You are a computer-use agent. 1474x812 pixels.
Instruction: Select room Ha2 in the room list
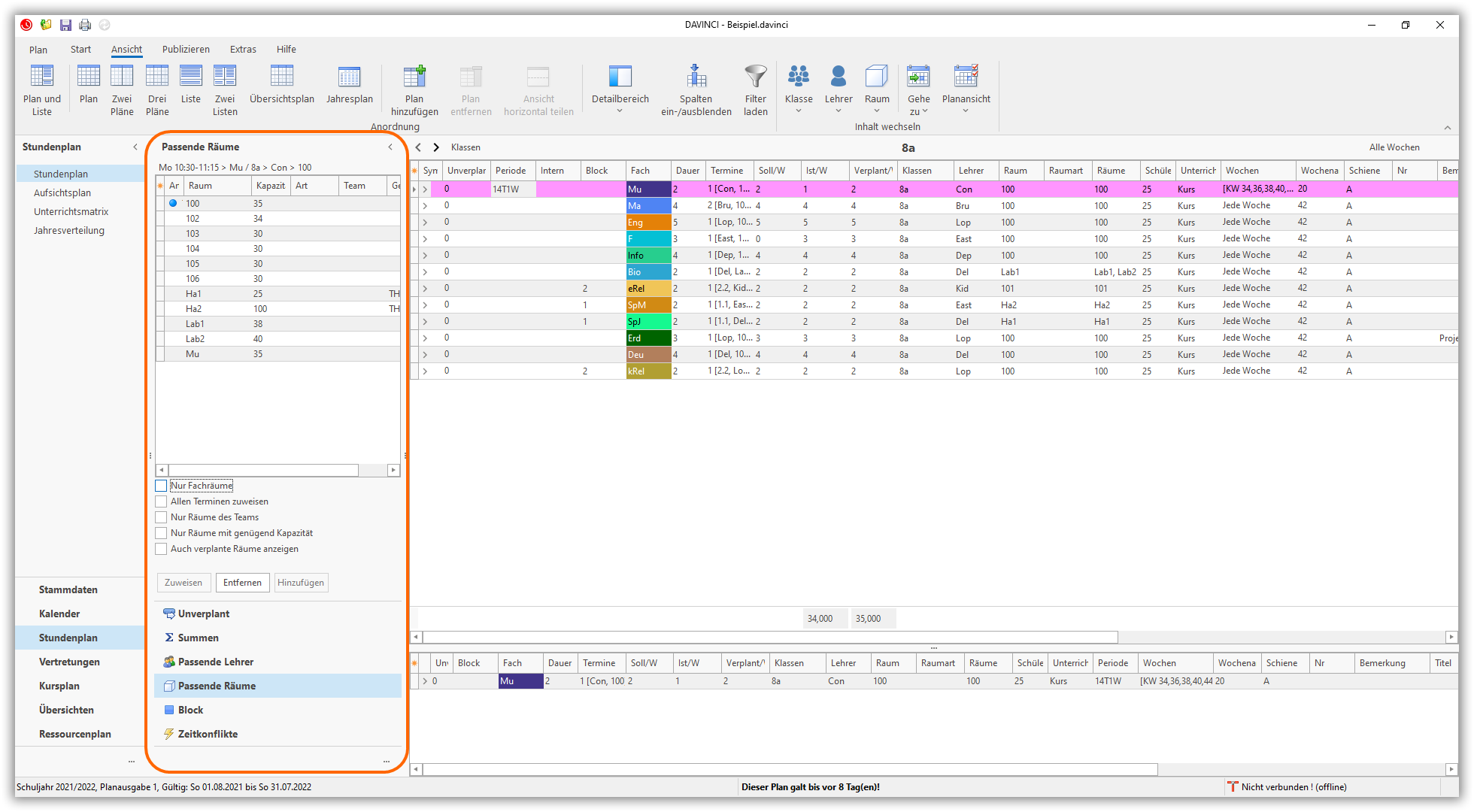coord(194,309)
